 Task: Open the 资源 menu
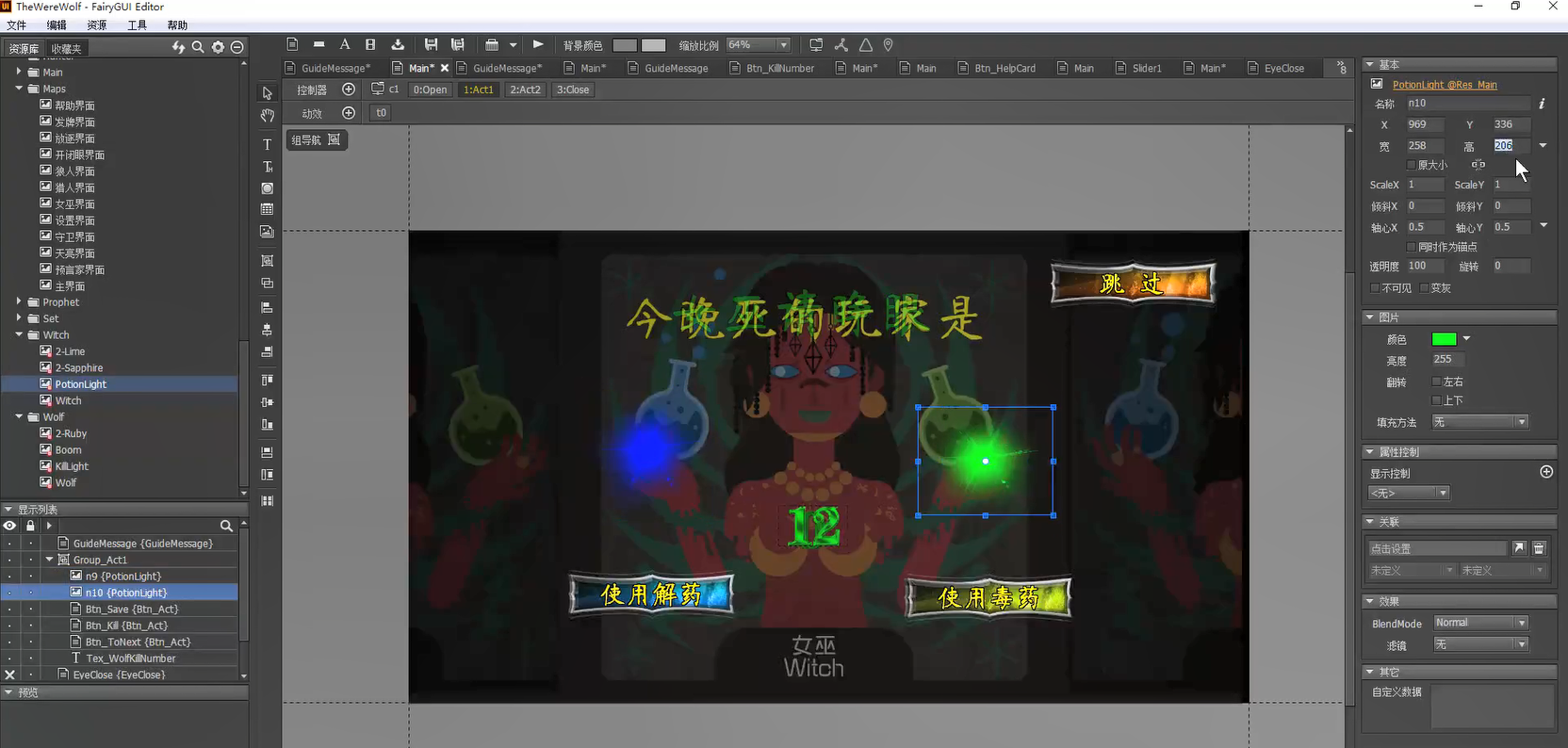pos(96,25)
